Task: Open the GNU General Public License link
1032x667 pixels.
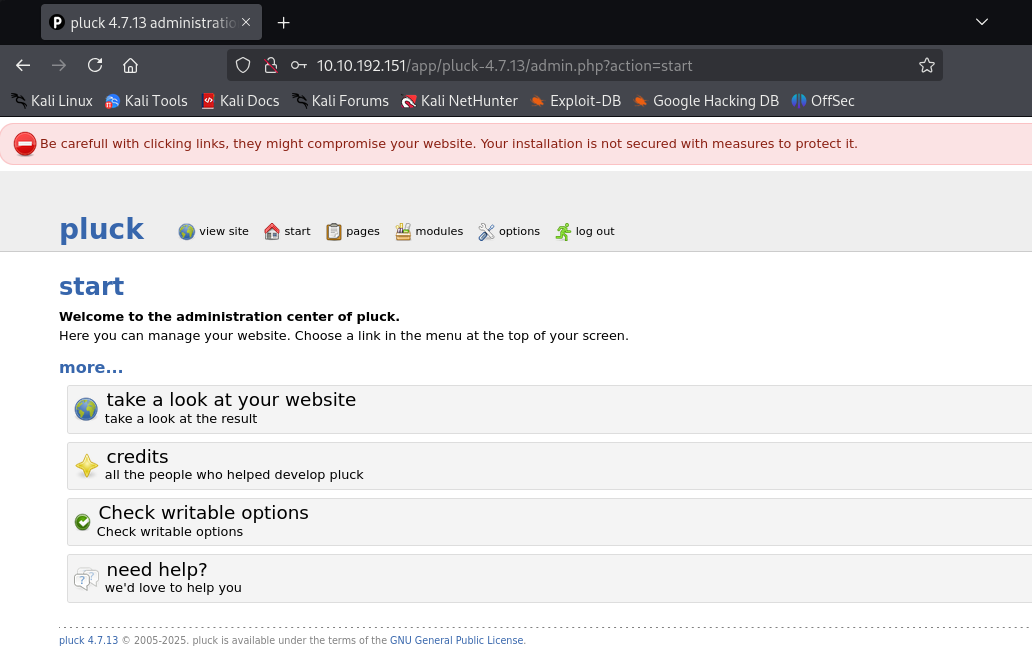Action: click(457, 640)
